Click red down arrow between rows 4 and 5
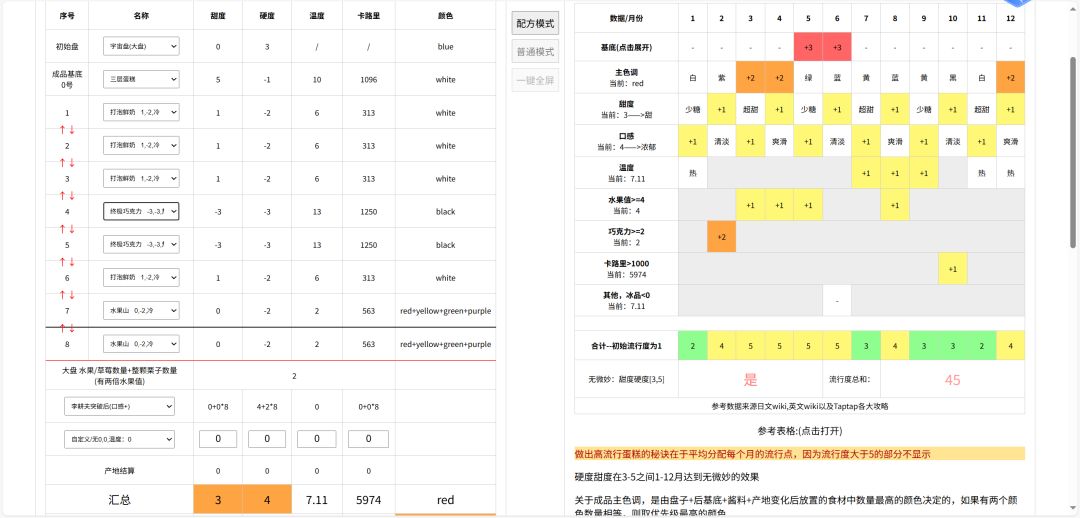The height and width of the screenshot is (518, 1080). click(x=72, y=229)
